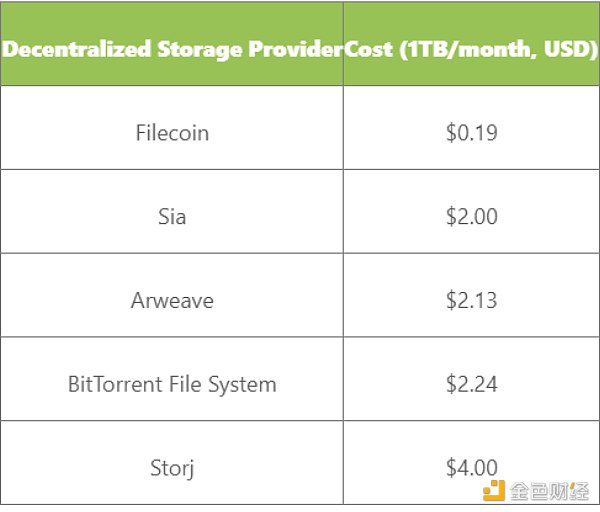Viewport: 600px width, 512px height.
Task: Click the word Decentralized in the header
Action: 77,49
